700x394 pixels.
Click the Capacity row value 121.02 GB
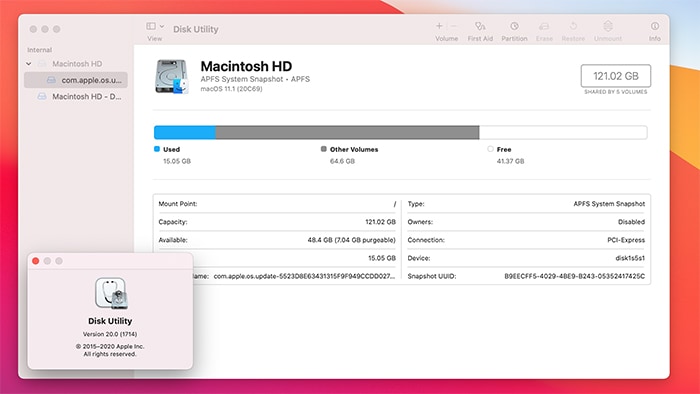380,222
